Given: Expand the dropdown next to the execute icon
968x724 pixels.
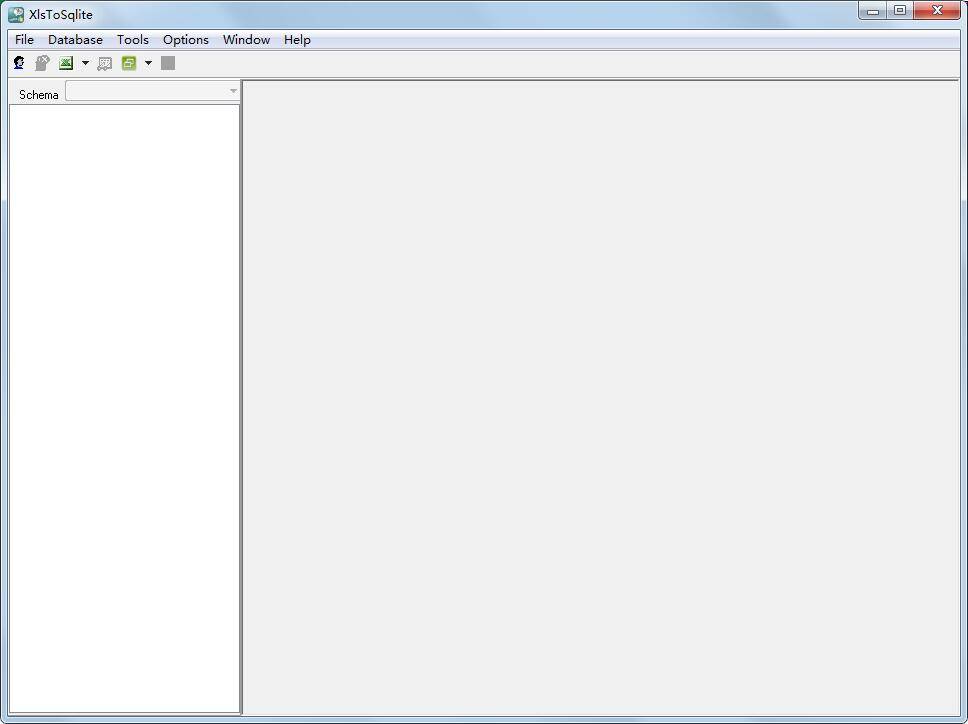Looking at the screenshot, I should 148,62.
